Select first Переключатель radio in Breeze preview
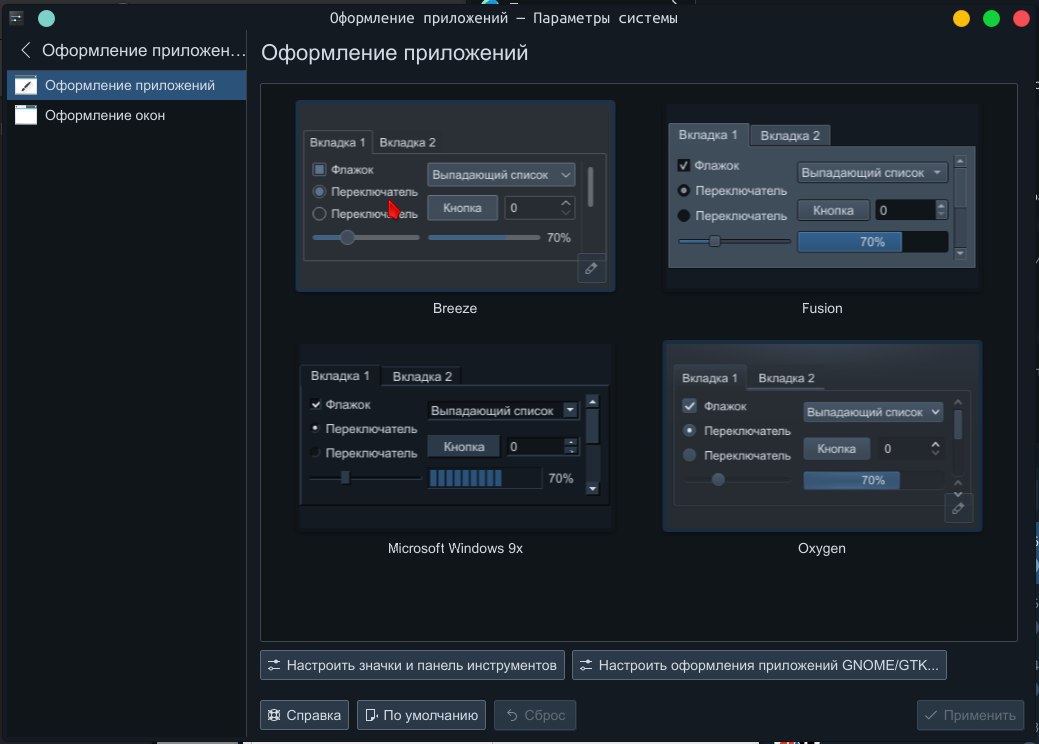Screen dimensions: 1039x744 click(319, 191)
